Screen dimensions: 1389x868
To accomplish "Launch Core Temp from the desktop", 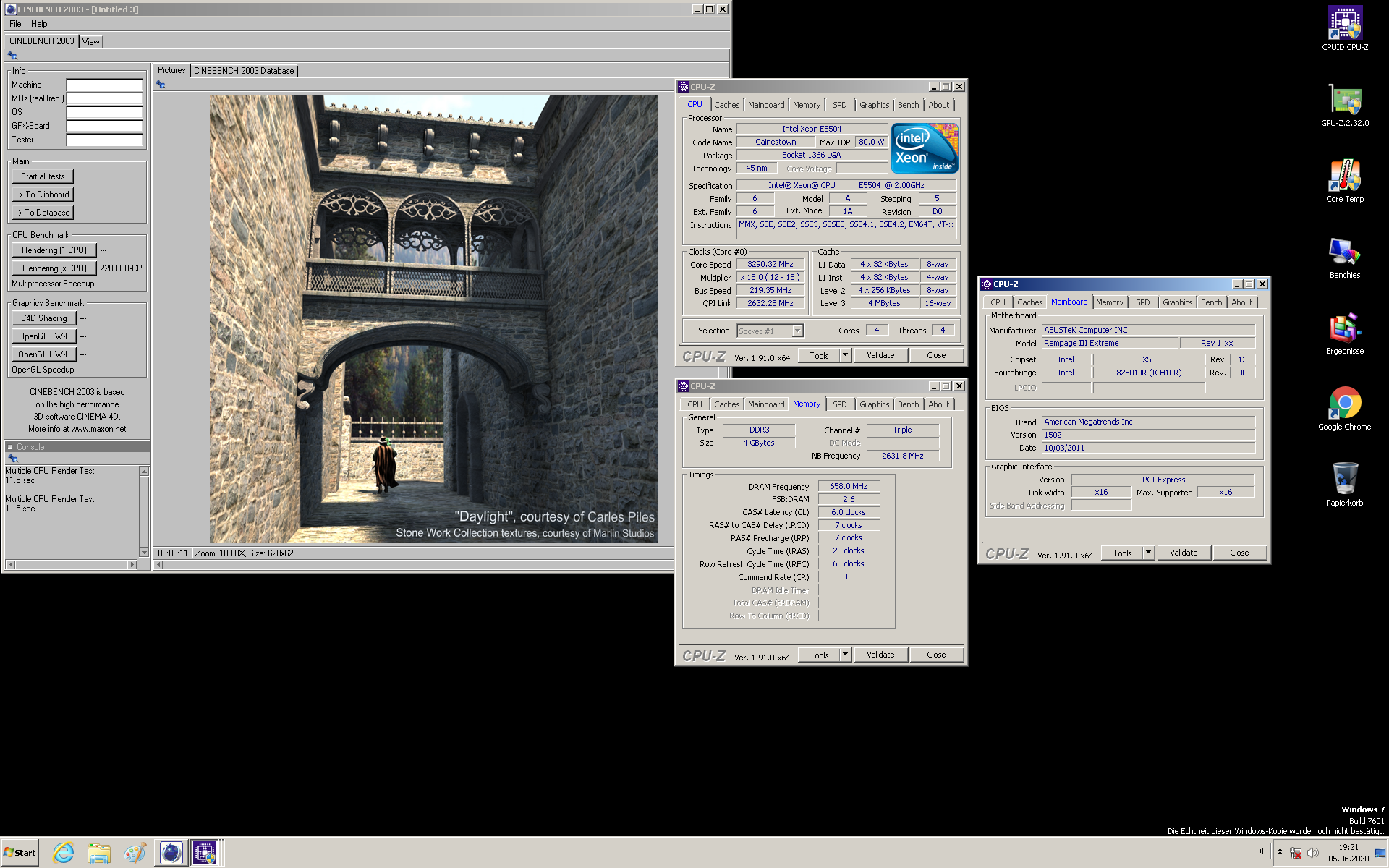I will tap(1345, 181).
